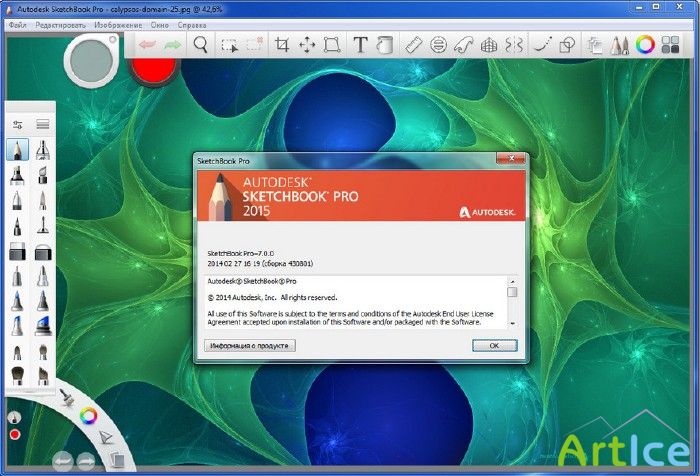Click the small red current color dot
Image resolution: width=700 pixels, height=476 pixels.
tap(15, 434)
